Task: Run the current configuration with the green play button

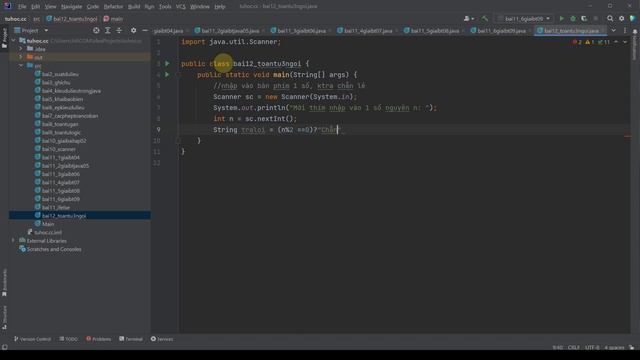Action: [x=562, y=19]
